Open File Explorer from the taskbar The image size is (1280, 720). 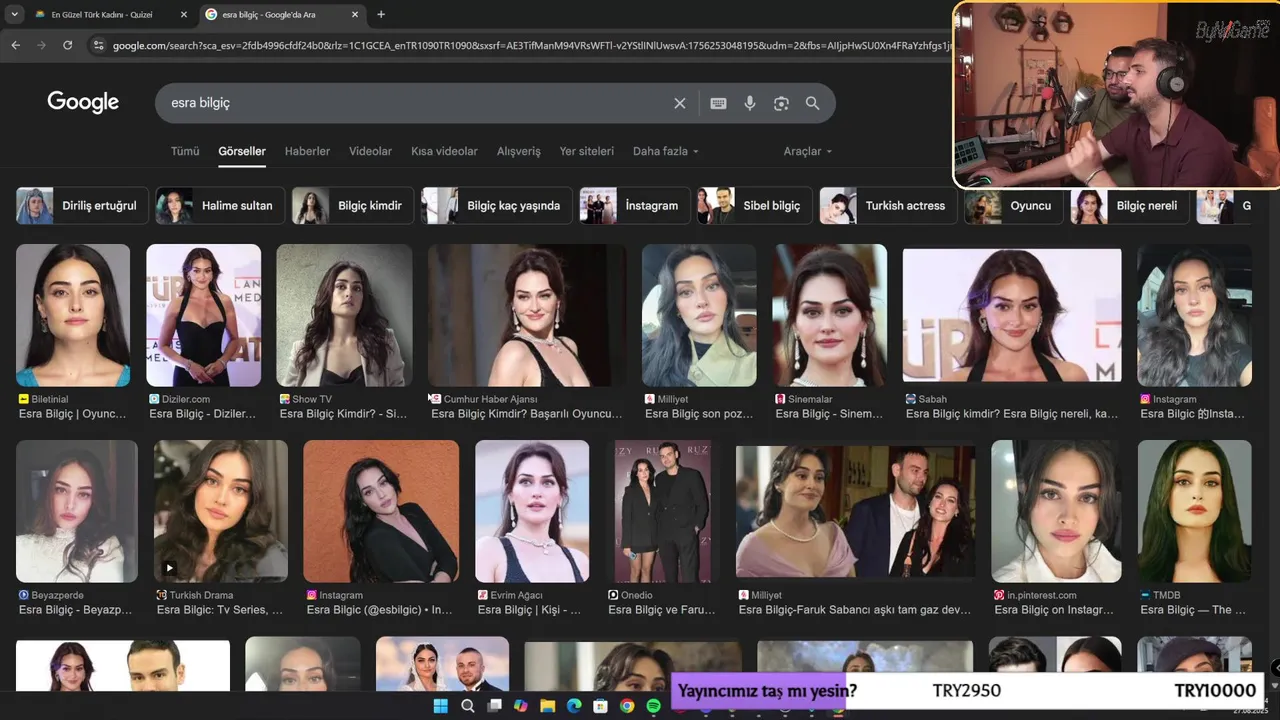[547, 706]
